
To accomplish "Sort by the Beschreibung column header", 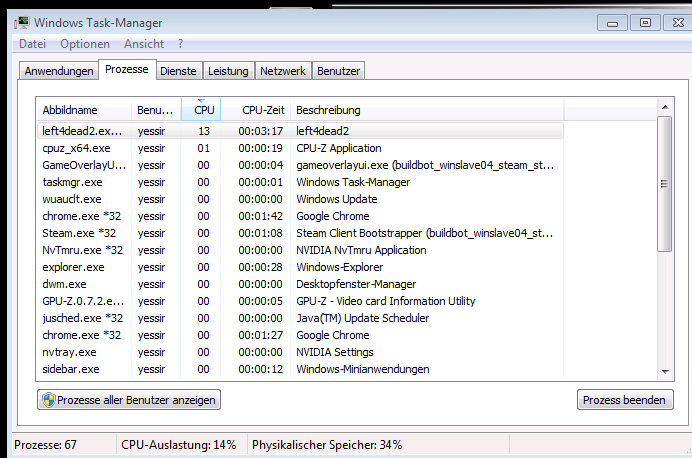I will point(427,110).
